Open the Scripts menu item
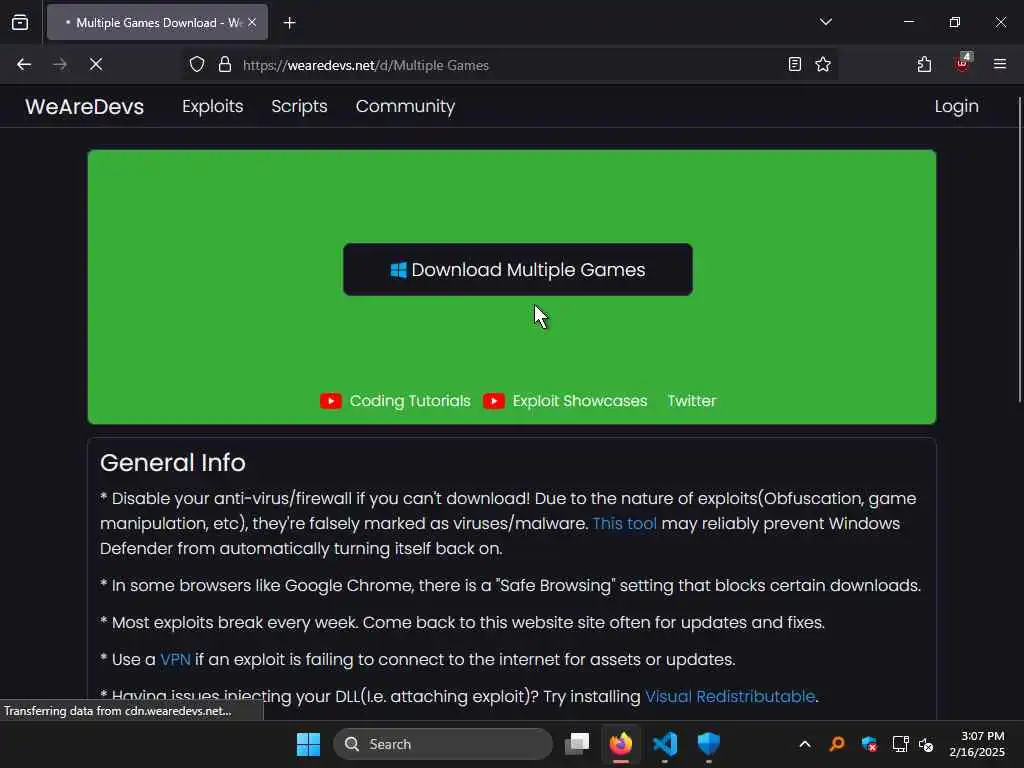The height and width of the screenshot is (768, 1024). click(299, 106)
